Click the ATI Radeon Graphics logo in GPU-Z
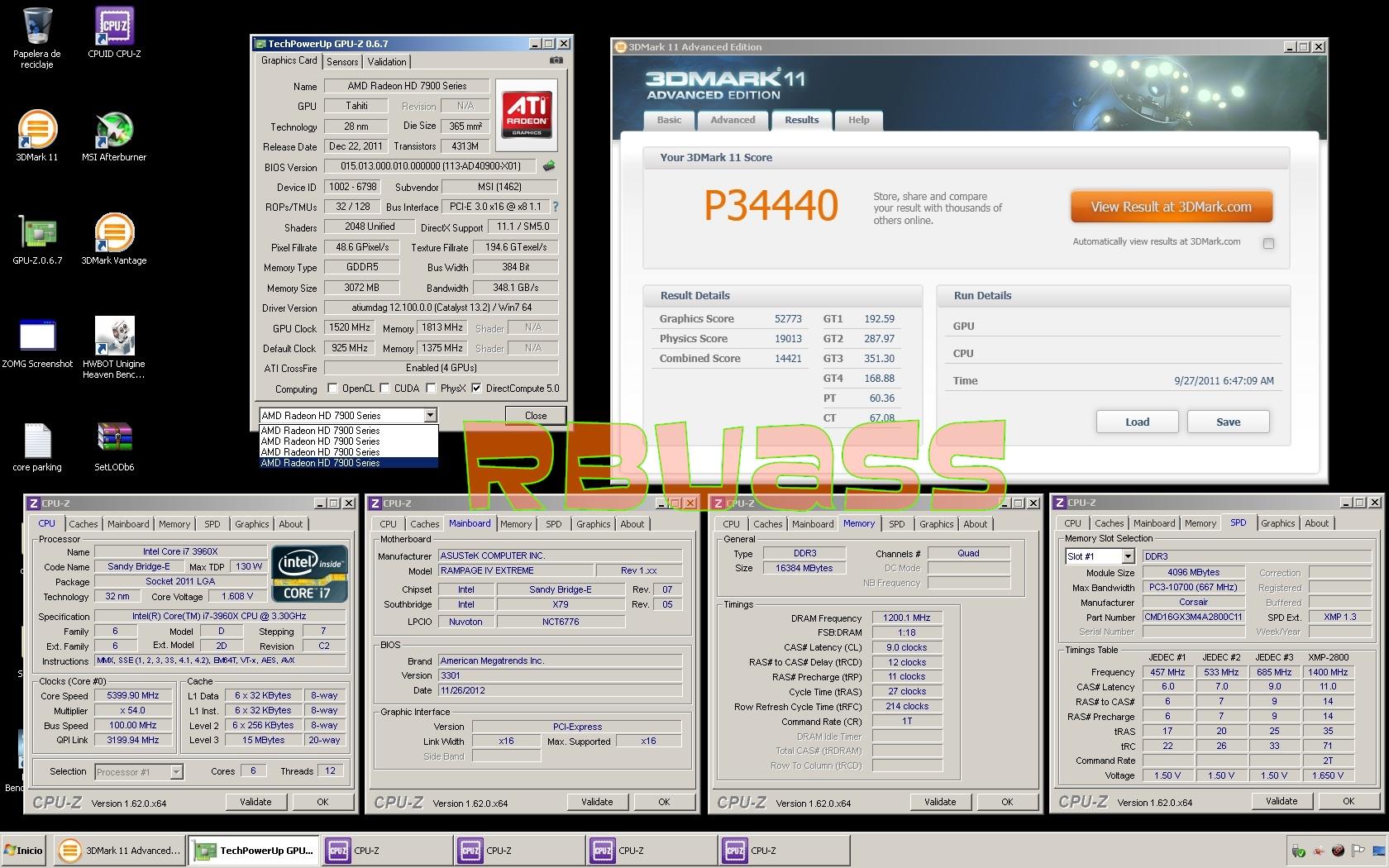Image resolution: width=1389 pixels, height=868 pixels. tap(528, 114)
